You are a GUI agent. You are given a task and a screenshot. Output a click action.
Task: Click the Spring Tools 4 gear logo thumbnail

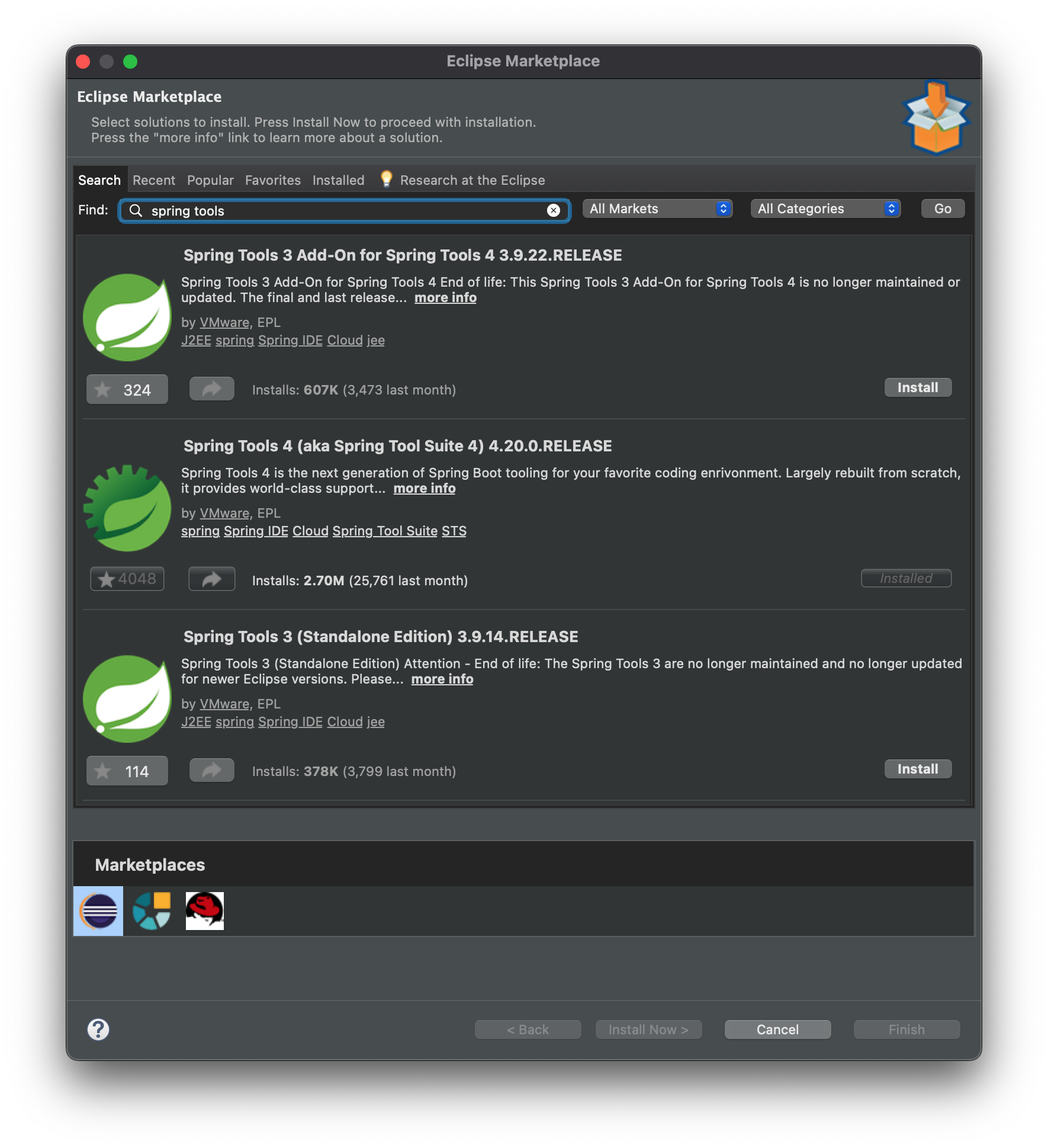point(127,508)
